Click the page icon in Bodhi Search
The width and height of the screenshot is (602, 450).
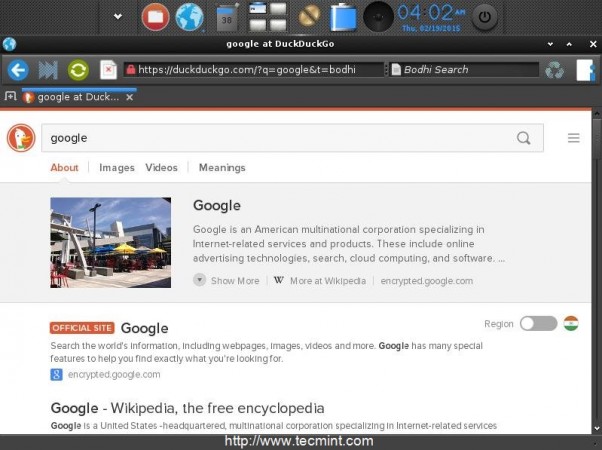(396, 69)
